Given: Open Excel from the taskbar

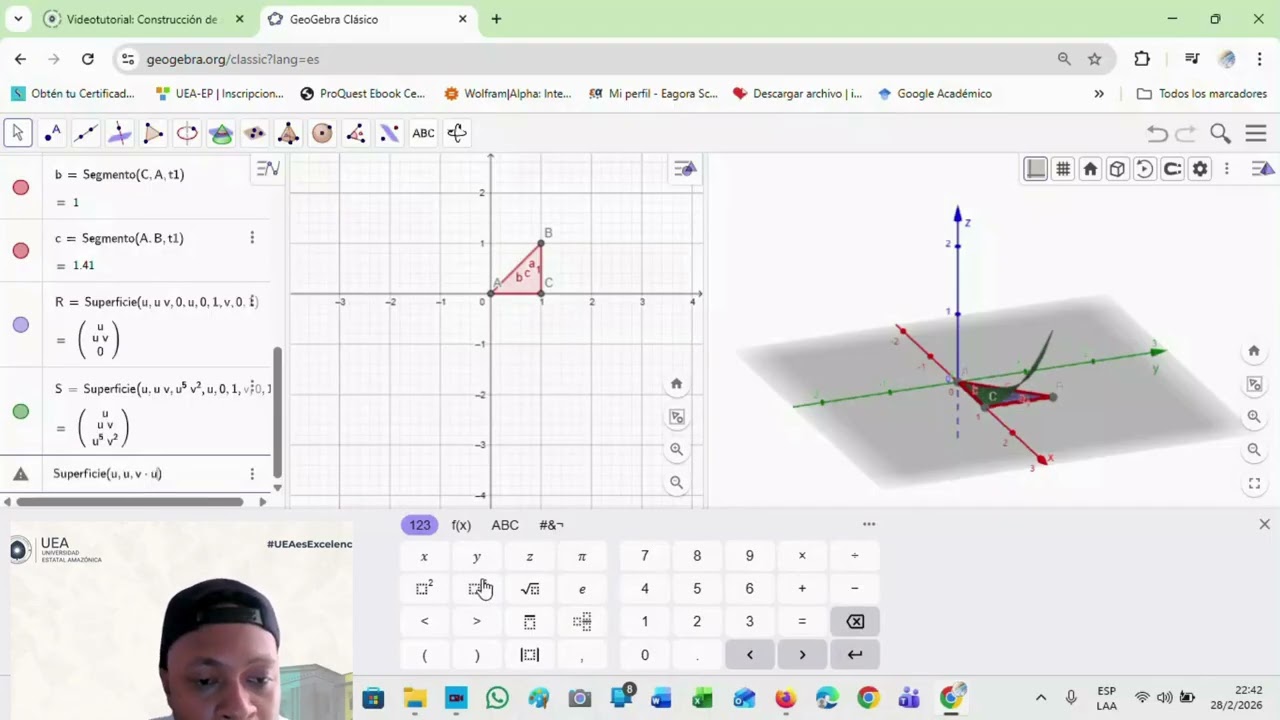Looking at the screenshot, I should [x=702, y=697].
